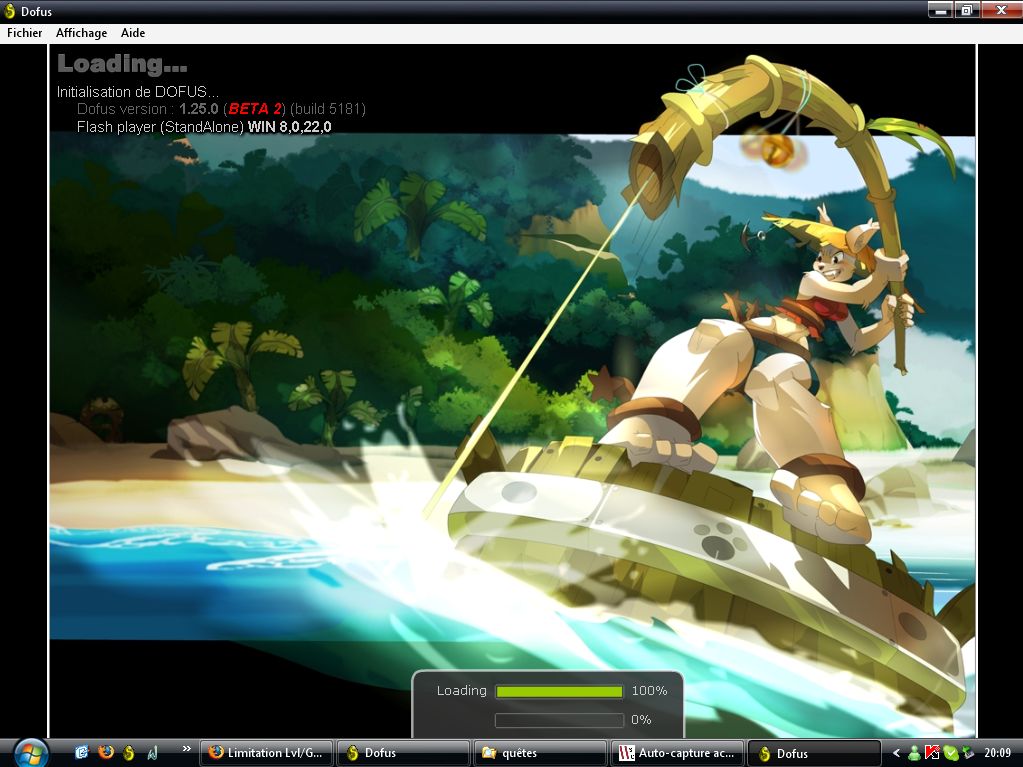Image resolution: width=1023 pixels, height=767 pixels.
Task: Restore down the Dofus window
Action: 966,10
